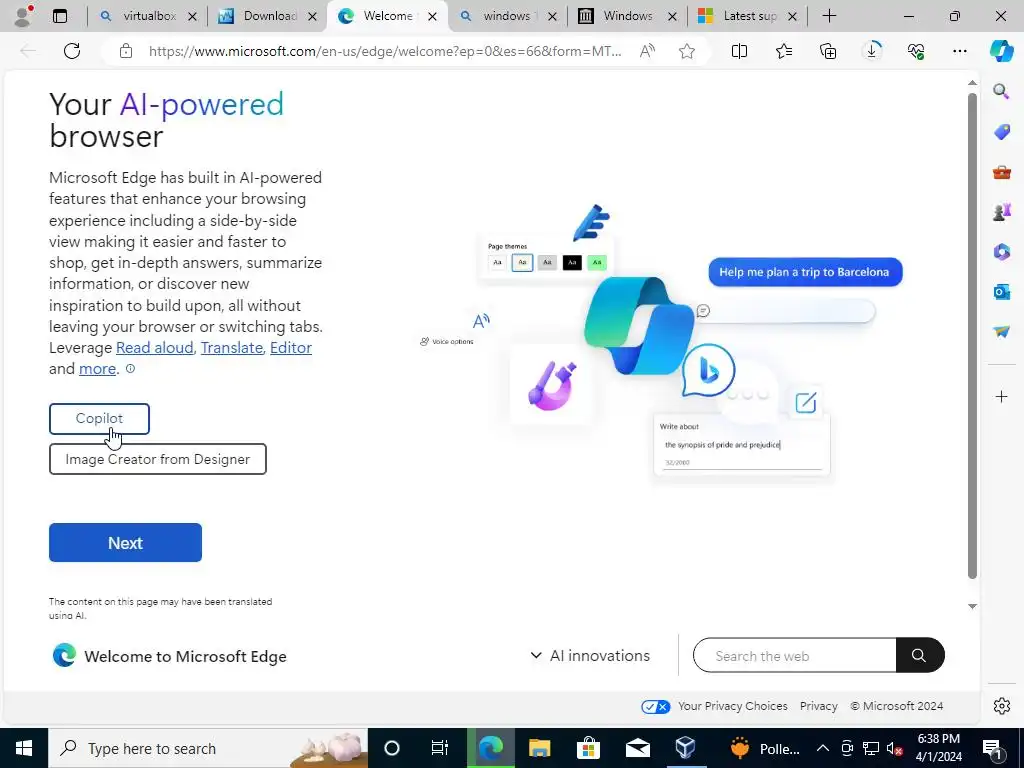Activate Read aloud icon in address bar
This screenshot has height=768, width=1024.
(647, 51)
